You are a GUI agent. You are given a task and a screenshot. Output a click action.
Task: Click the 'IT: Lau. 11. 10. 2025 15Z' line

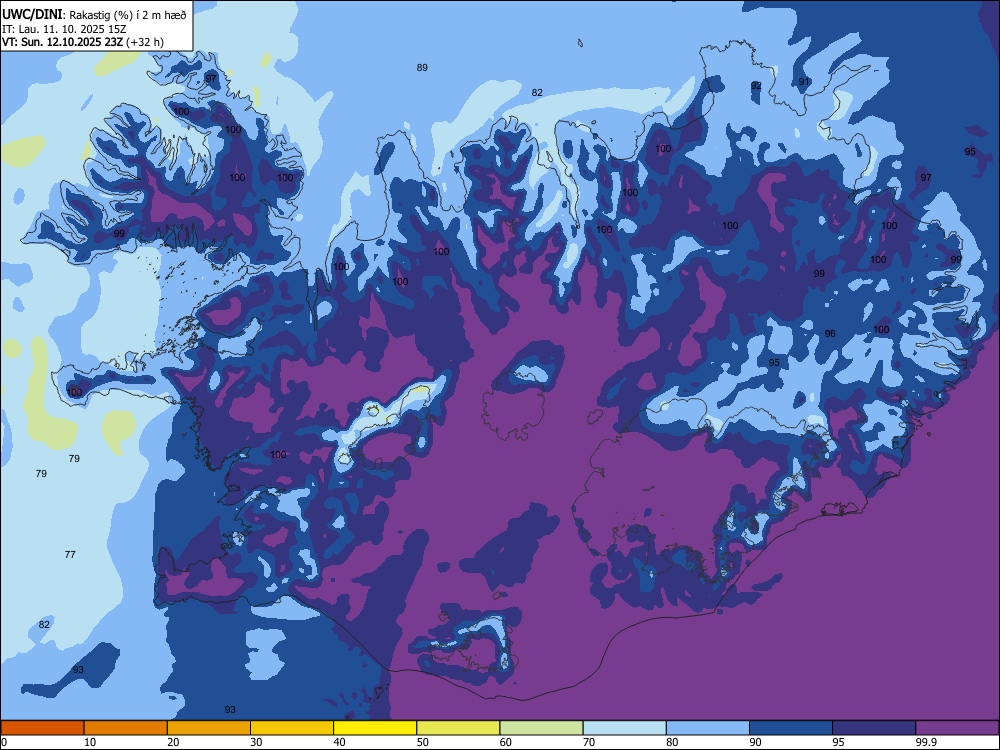pos(64,29)
